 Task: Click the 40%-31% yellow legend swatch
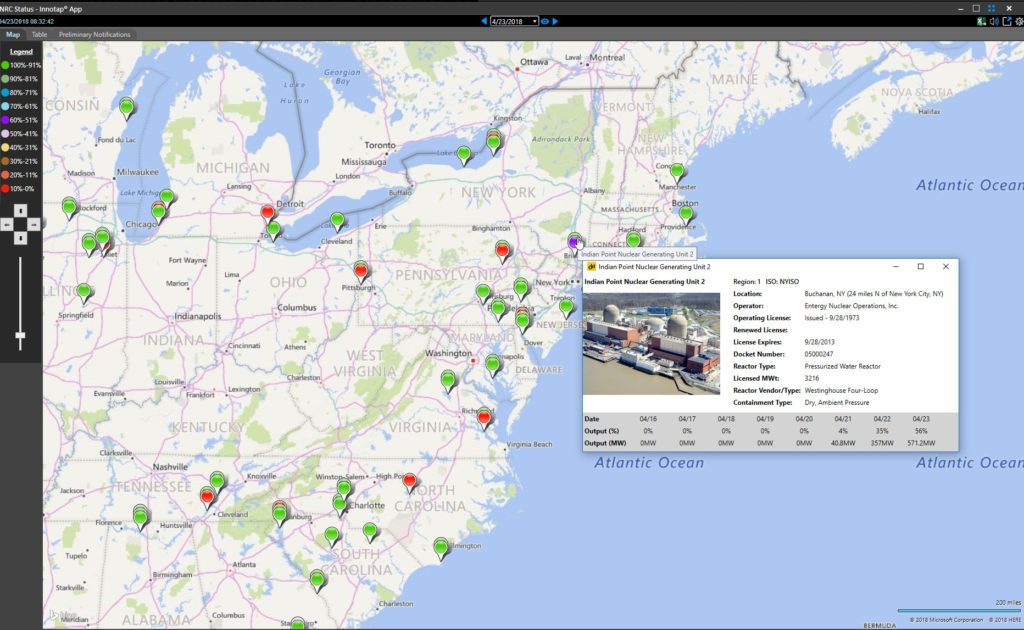[5, 148]
